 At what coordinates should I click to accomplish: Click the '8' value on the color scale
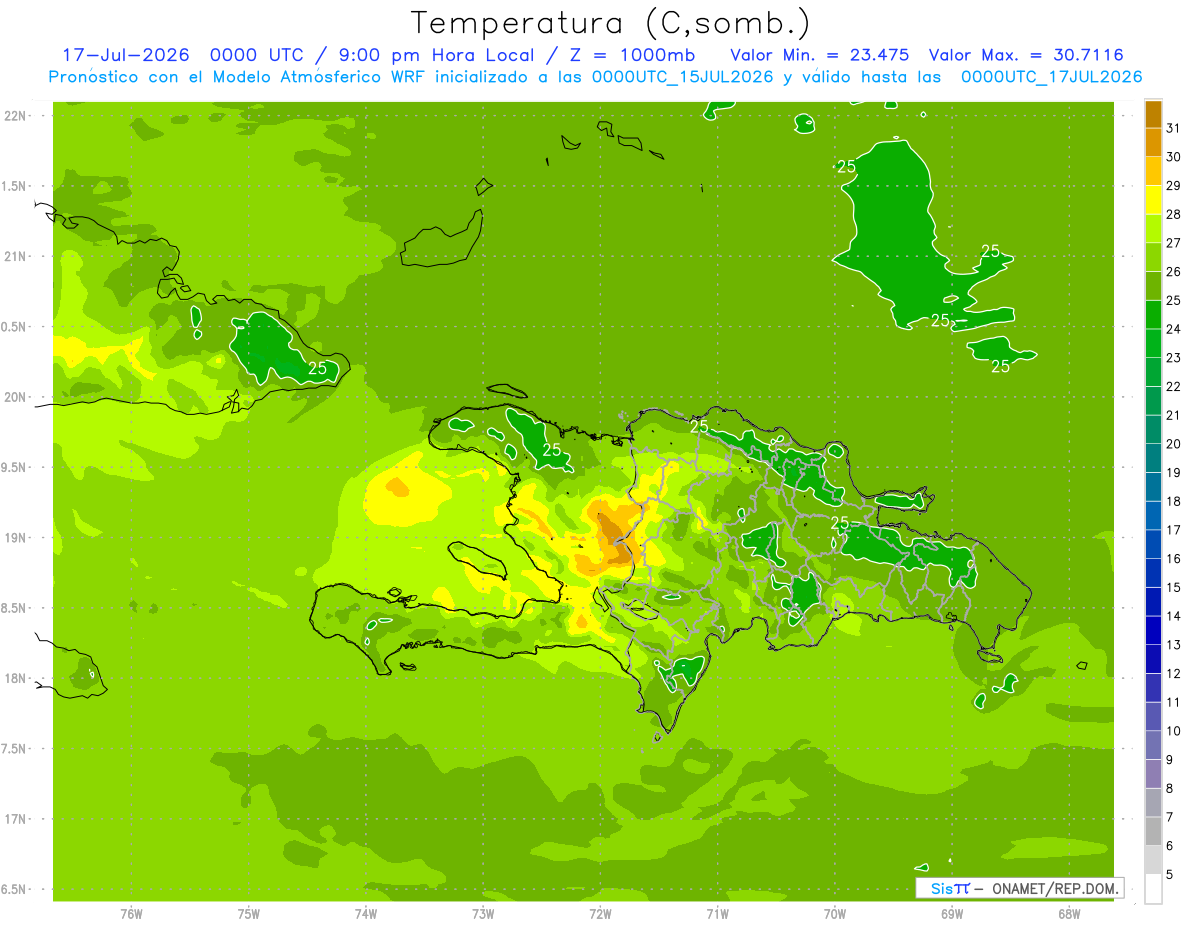pyautogui.click(x=1170, y=789)
